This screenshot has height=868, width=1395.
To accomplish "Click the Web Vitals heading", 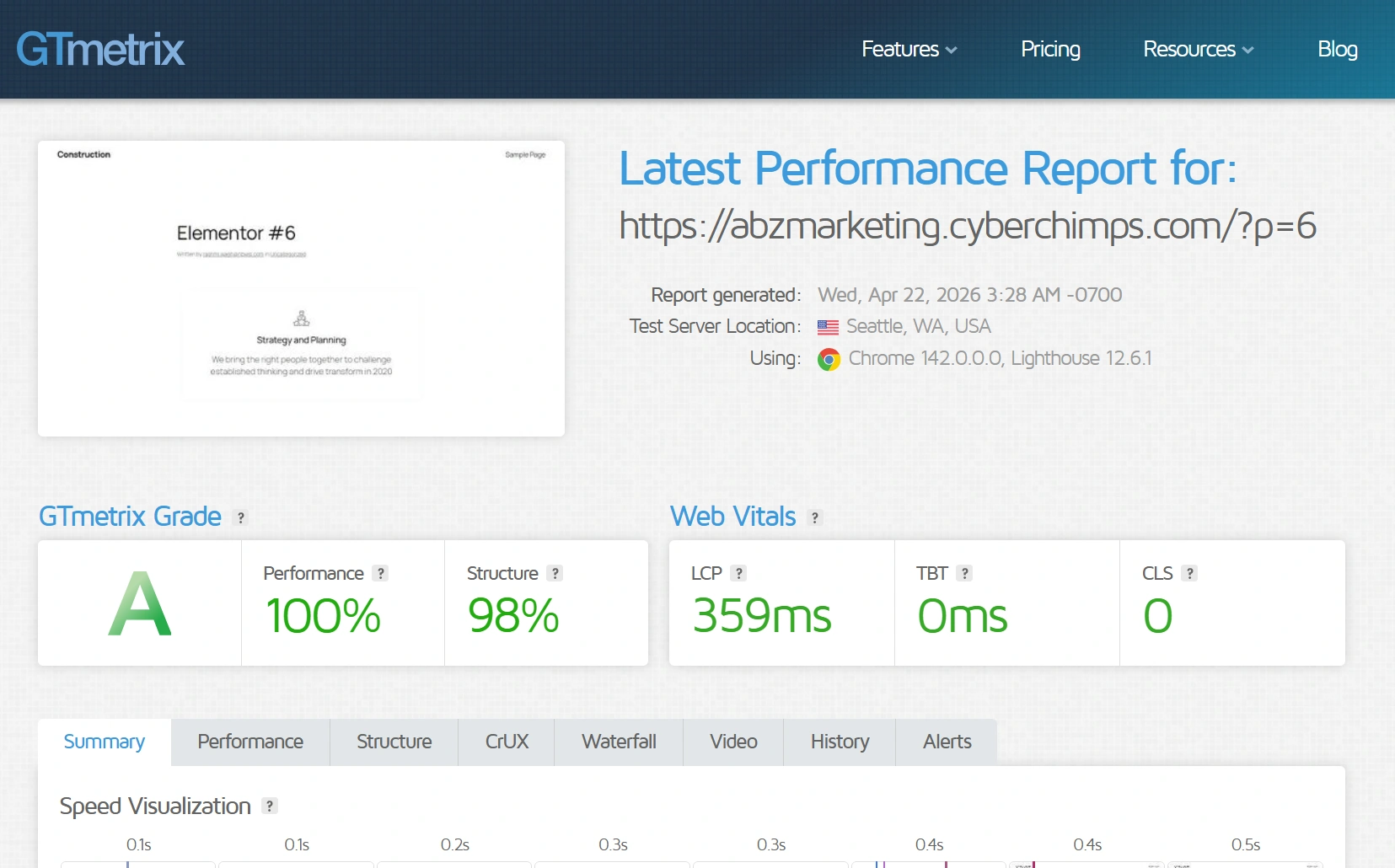I will 732,516.
